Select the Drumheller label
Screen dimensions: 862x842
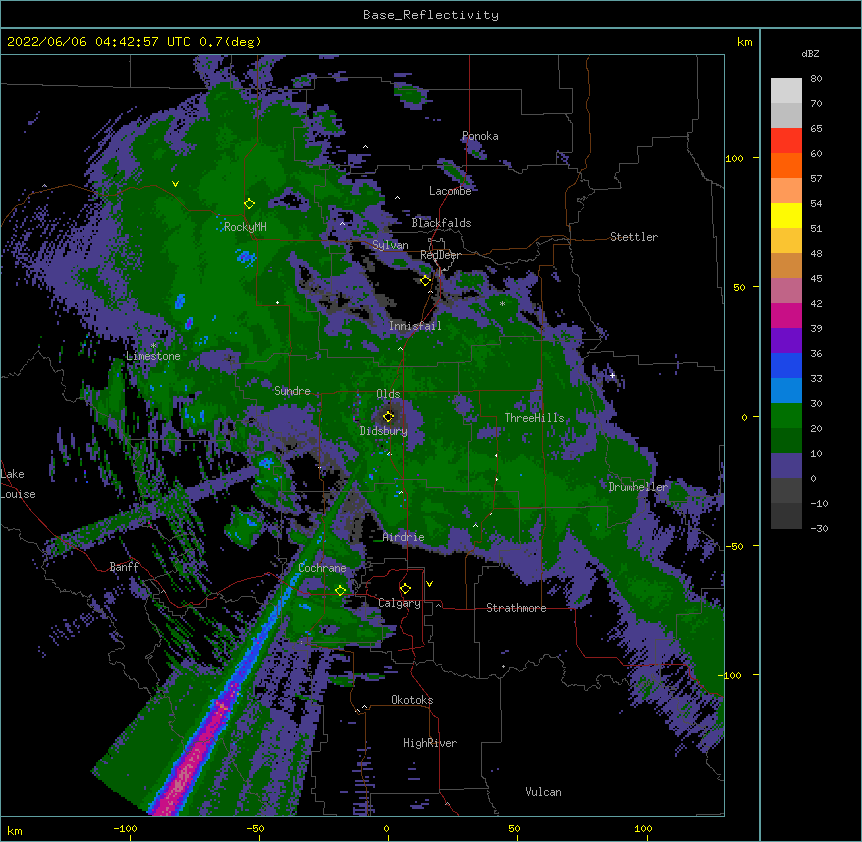(638, 487)
